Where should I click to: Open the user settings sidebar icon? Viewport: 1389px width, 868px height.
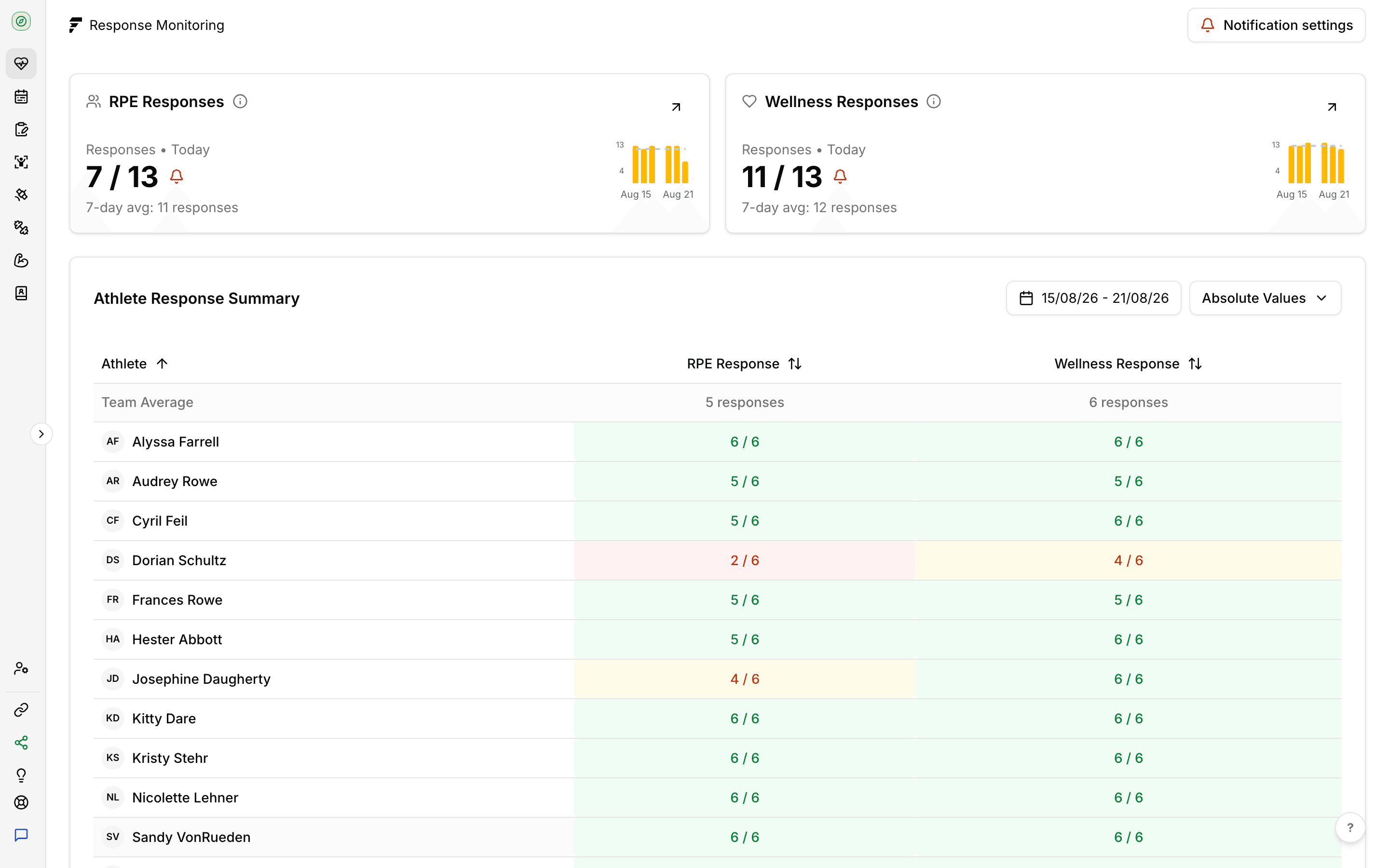(21, 668)
